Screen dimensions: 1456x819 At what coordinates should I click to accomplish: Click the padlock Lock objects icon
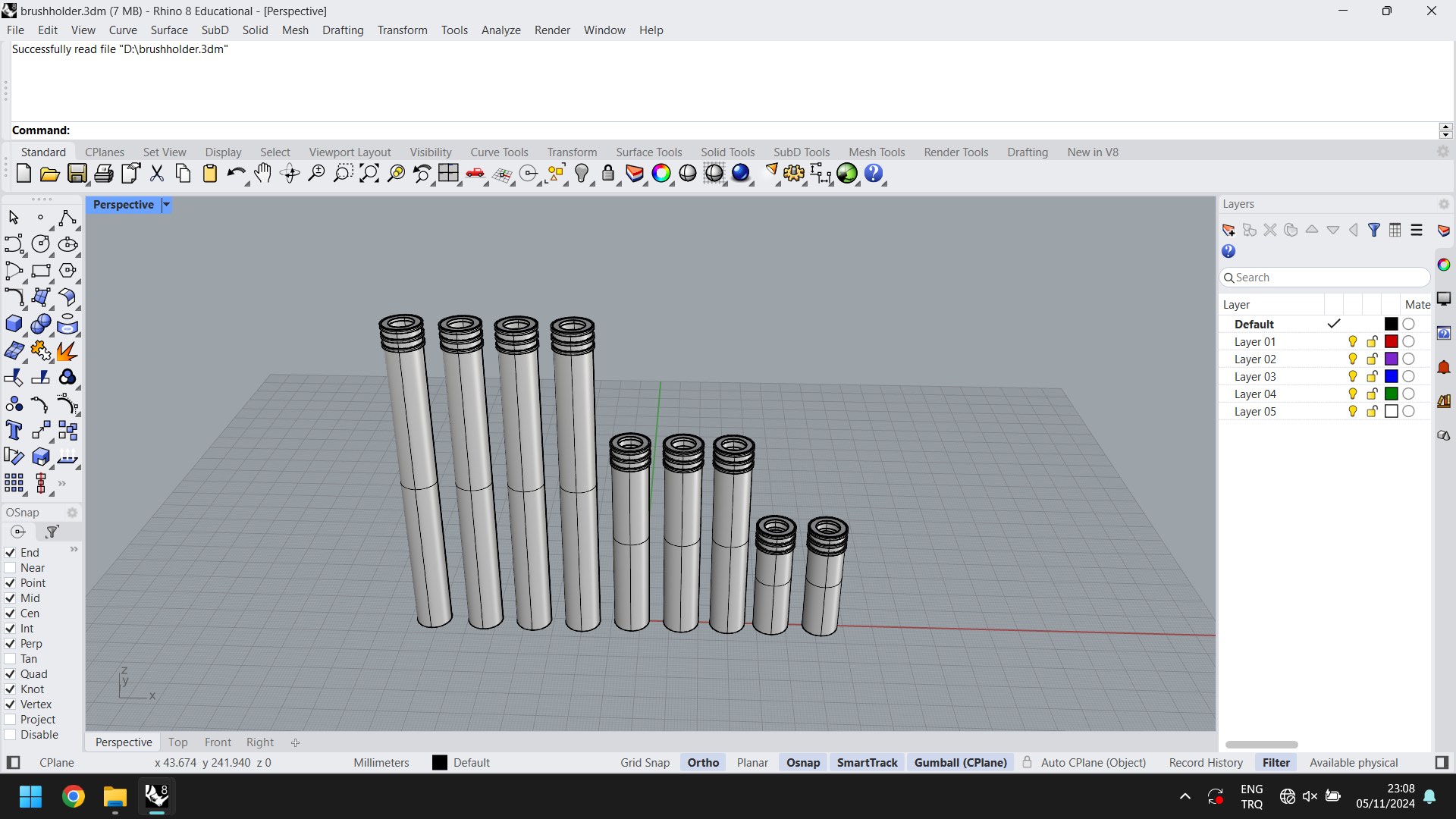tap(607, 174)
